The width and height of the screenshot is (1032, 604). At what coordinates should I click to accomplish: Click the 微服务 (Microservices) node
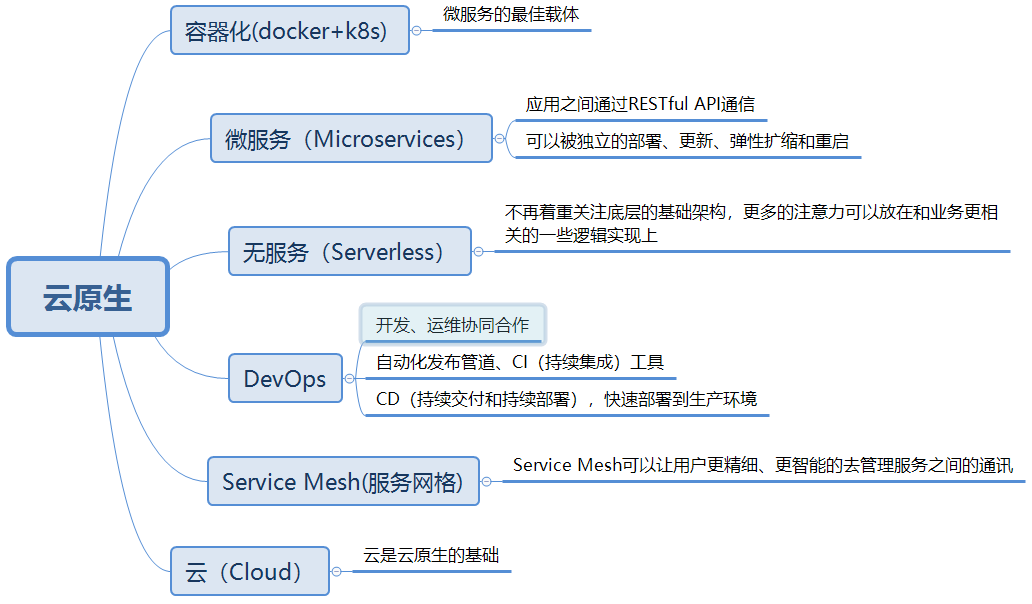point(351,138)
